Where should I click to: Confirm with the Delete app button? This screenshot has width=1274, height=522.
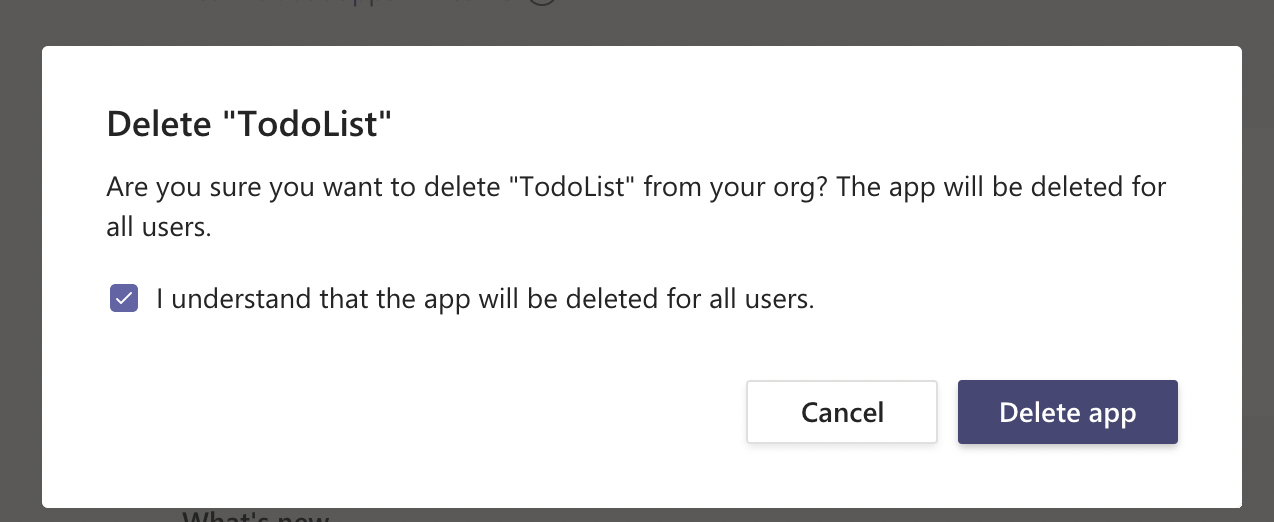tap(1067, 412)
